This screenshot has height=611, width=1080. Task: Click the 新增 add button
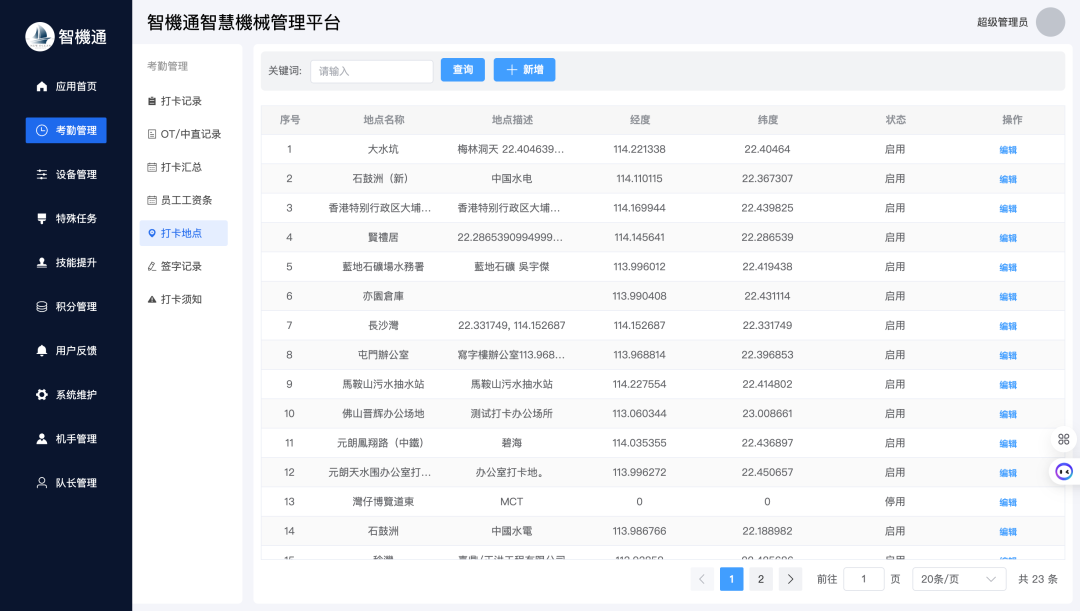click(x=524, y=70)
